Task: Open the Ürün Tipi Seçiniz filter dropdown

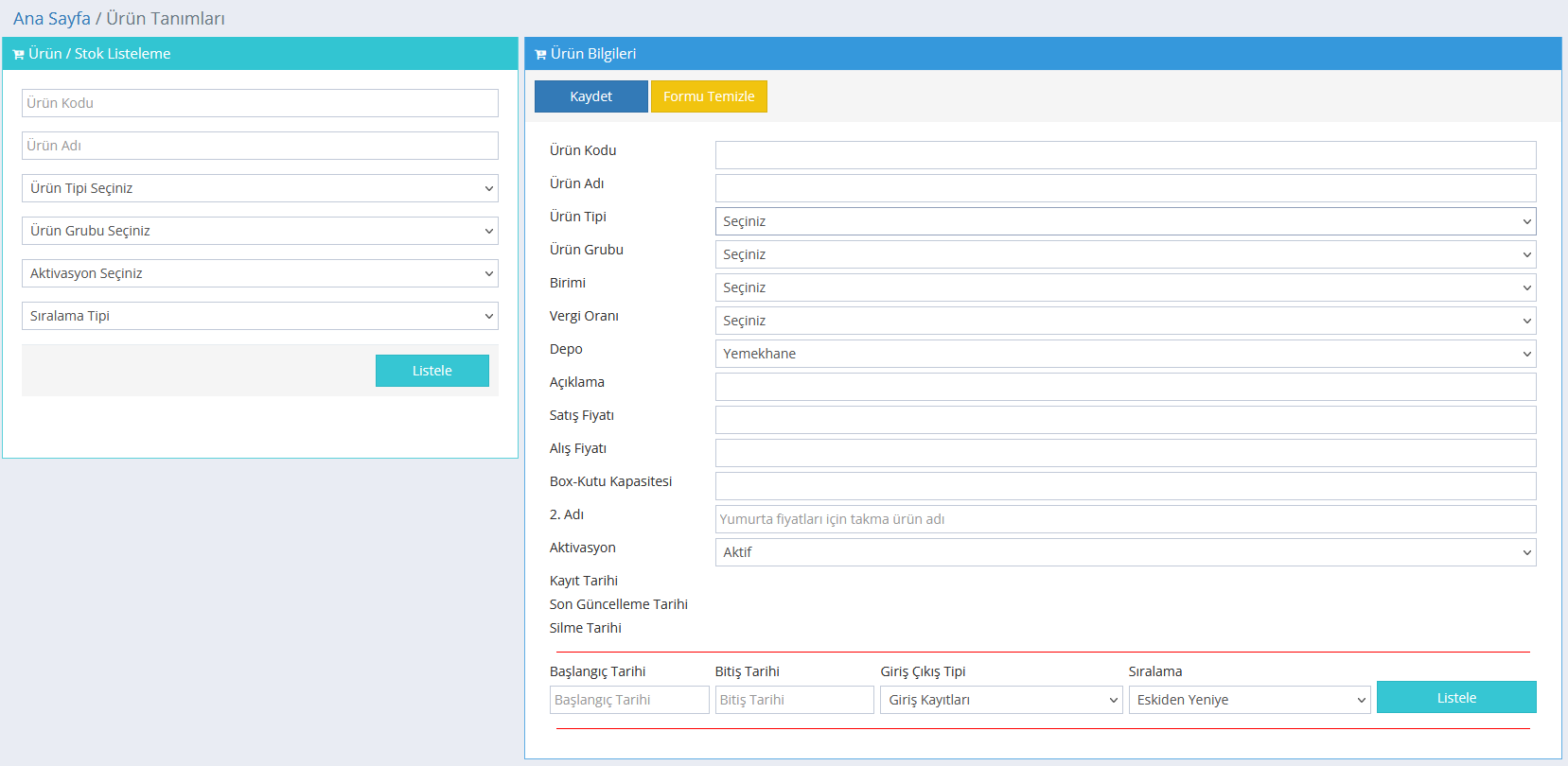Action: coord(259,188)
